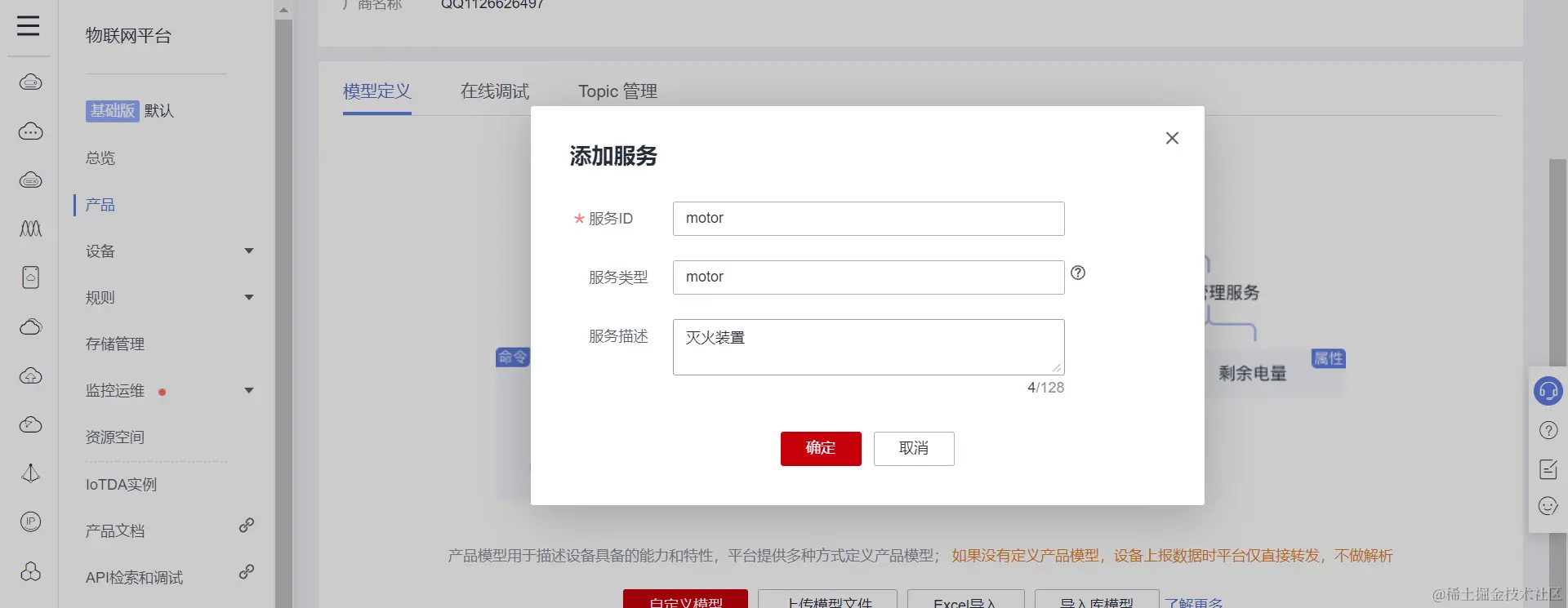The image size is (1568, 608).
Task: Open the hamburger menu icon
Action: coord(29,26)
